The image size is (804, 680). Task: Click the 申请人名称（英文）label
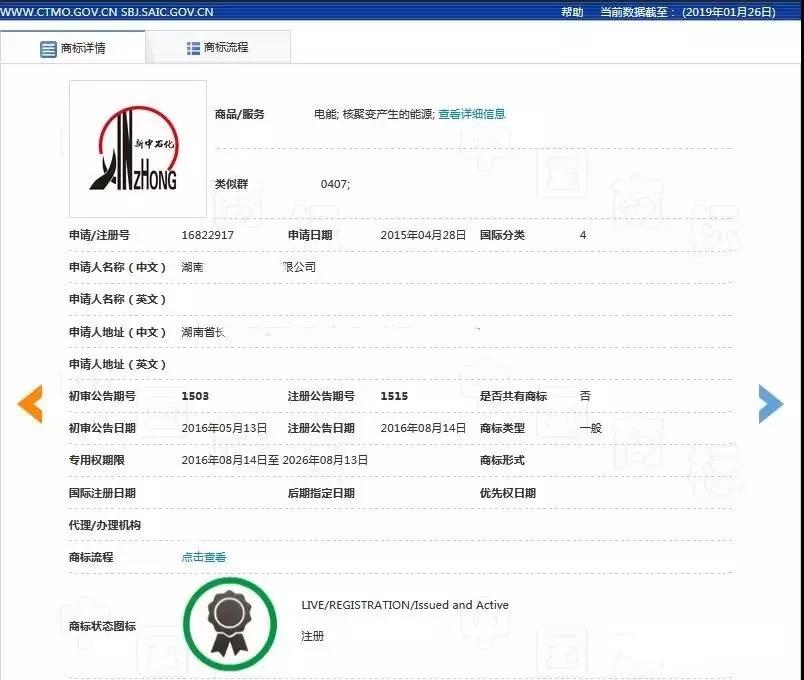118,299
